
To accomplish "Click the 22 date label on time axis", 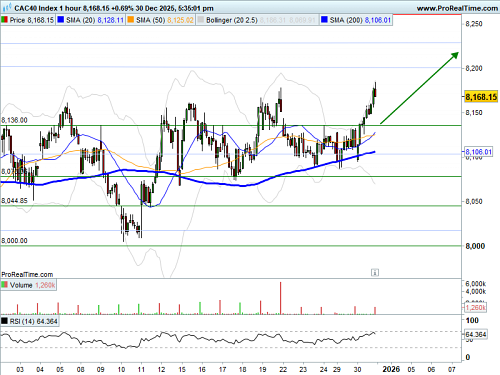I will point(283,369).
